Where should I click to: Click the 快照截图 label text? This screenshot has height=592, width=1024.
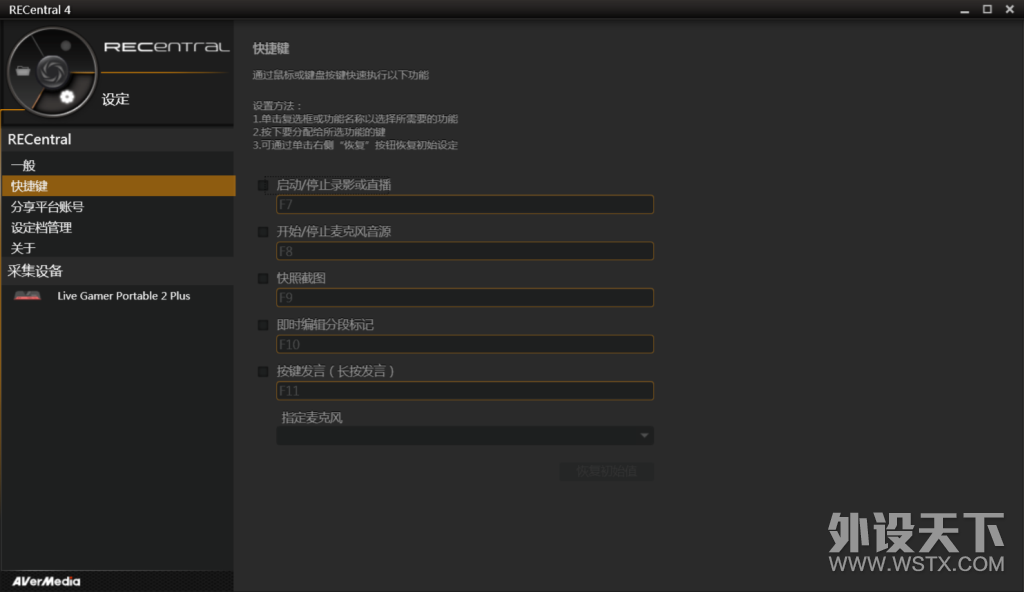point(301,278)
